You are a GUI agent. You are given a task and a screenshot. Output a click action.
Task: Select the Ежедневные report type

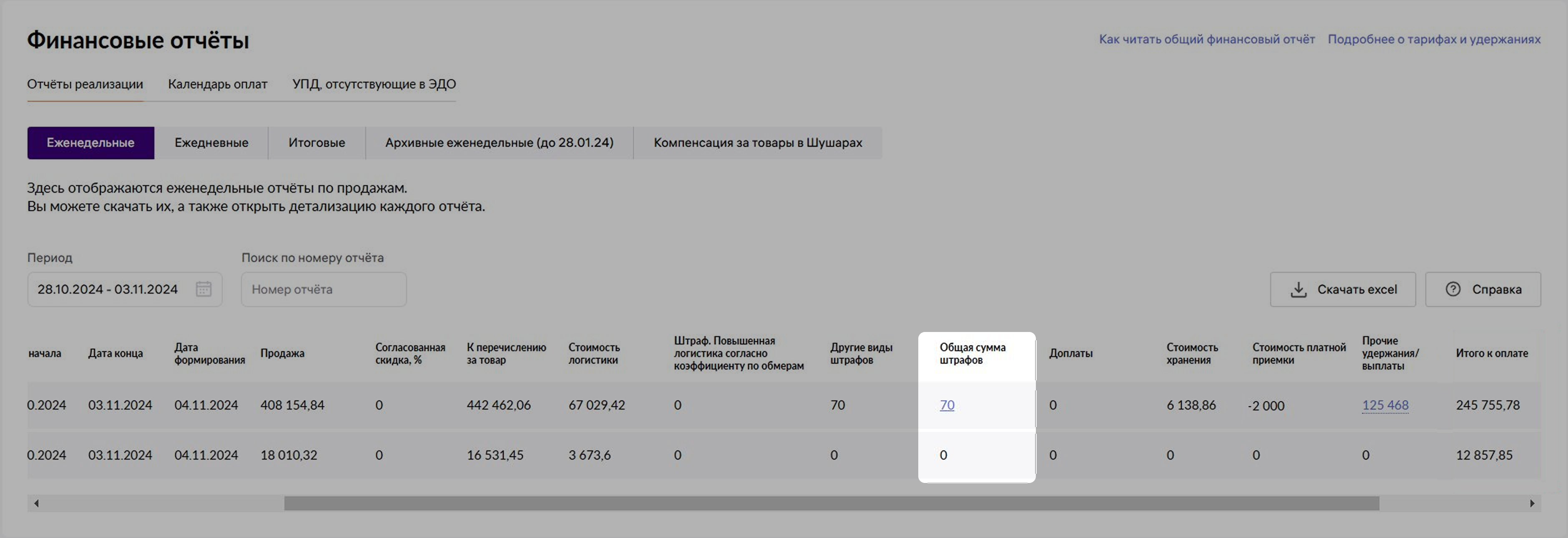tap(211, 143)
